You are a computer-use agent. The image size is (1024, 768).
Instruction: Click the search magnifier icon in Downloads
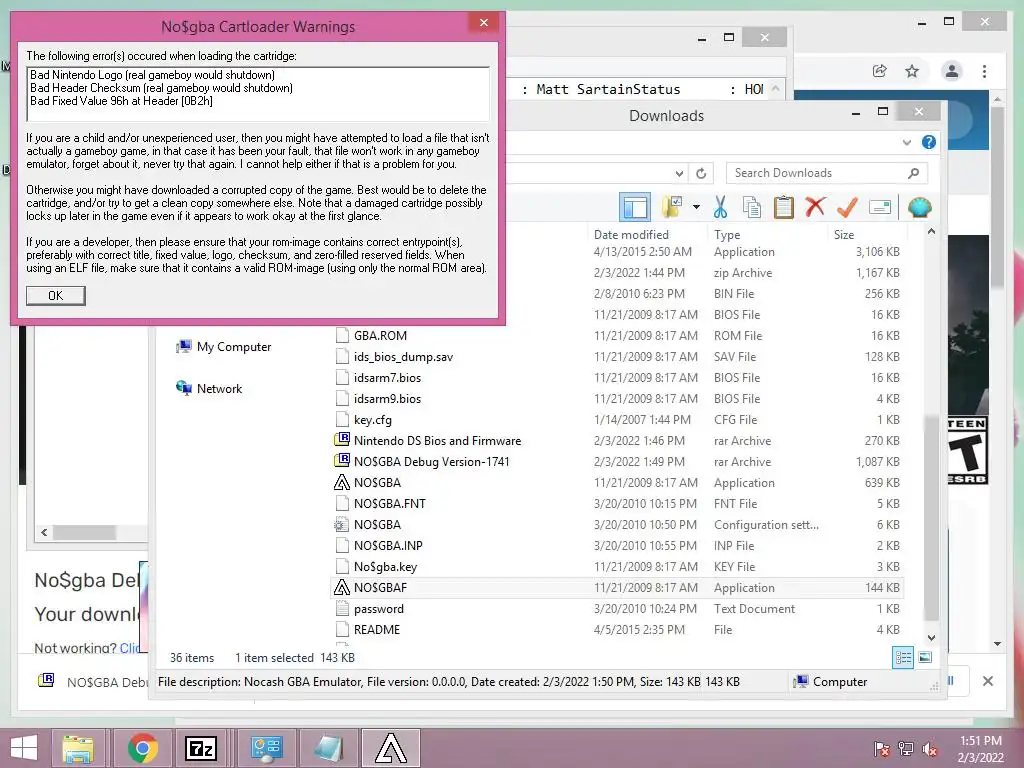tap(913, 173)
